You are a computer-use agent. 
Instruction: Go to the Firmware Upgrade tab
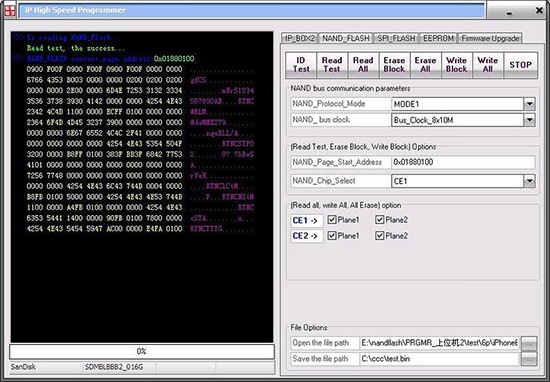click(490, 38)
